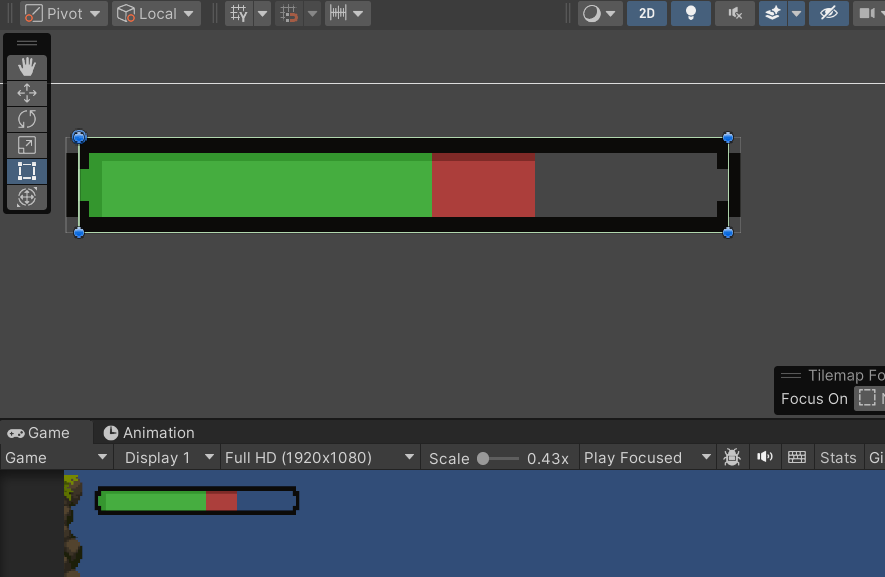
Task: Toggle 2D scene view mode
Action: 647,14
